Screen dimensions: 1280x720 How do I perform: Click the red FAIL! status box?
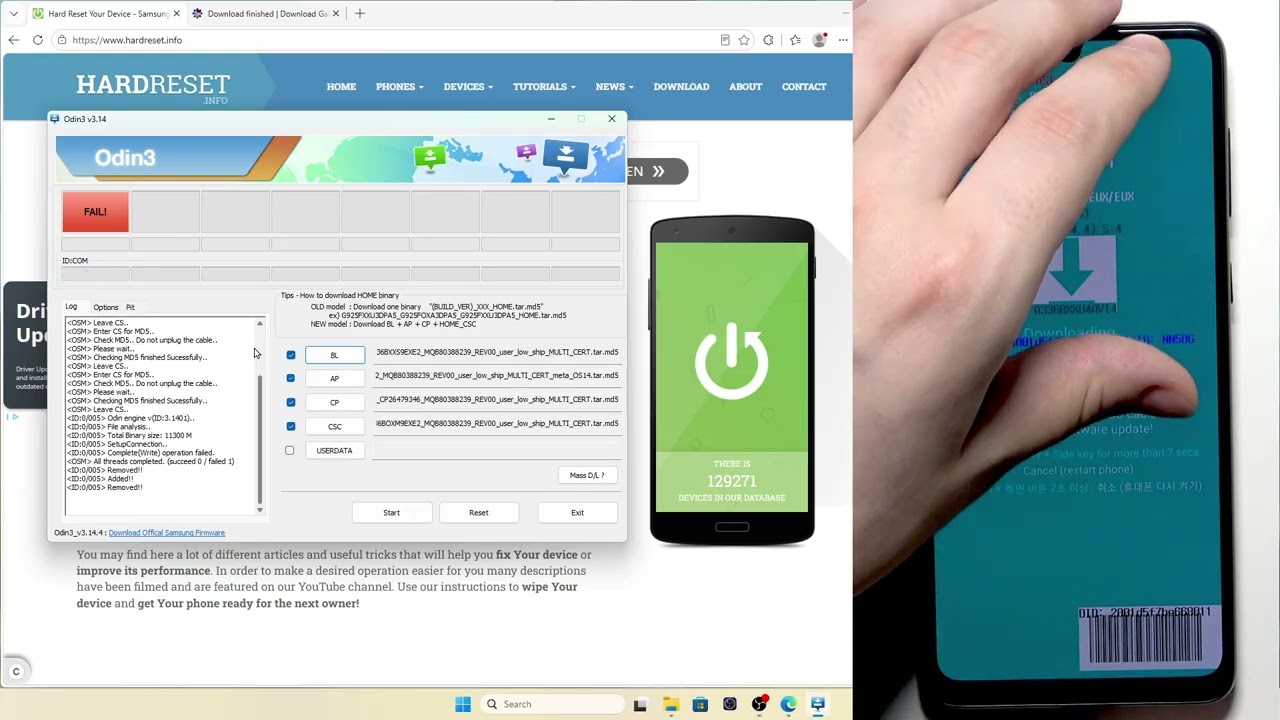point(95,212)
